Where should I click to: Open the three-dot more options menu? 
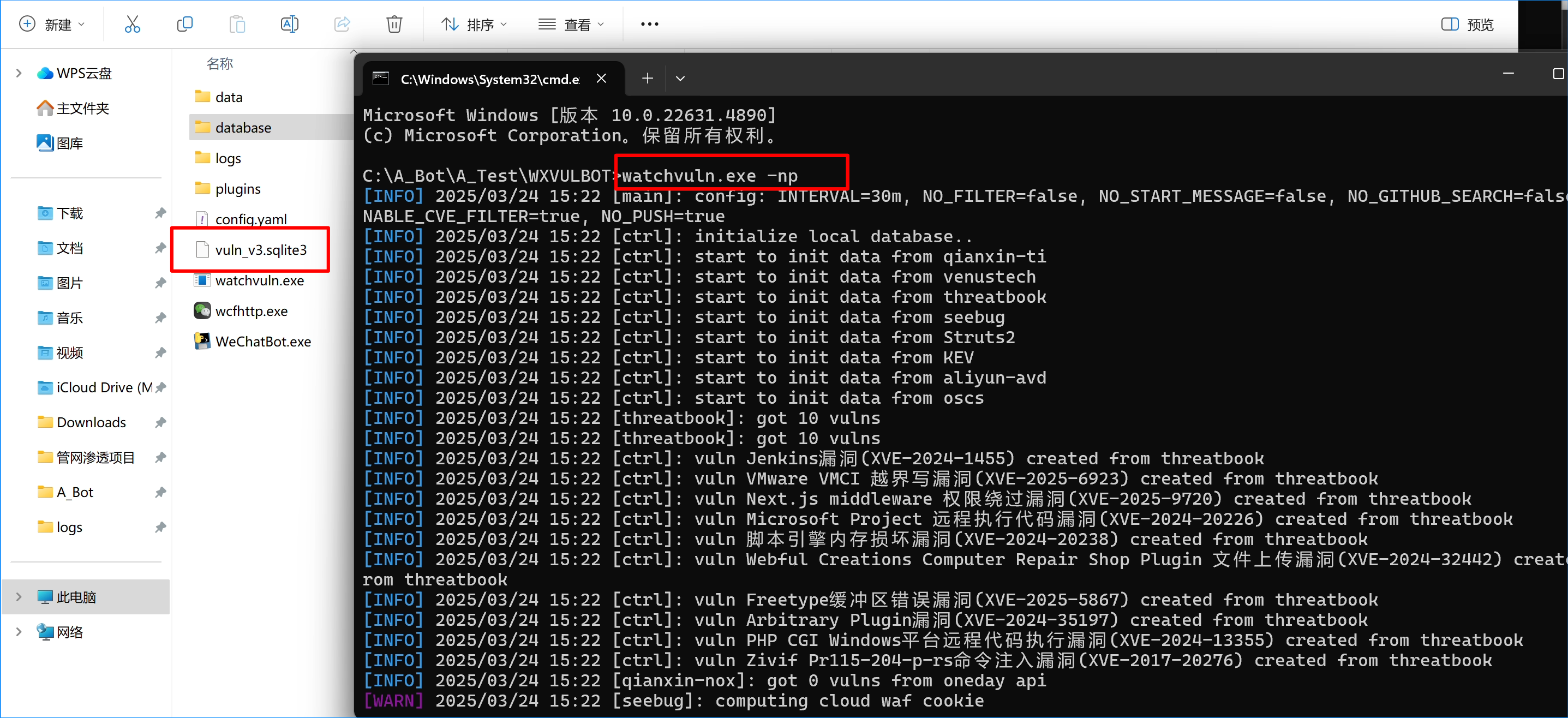pos(649,25)
